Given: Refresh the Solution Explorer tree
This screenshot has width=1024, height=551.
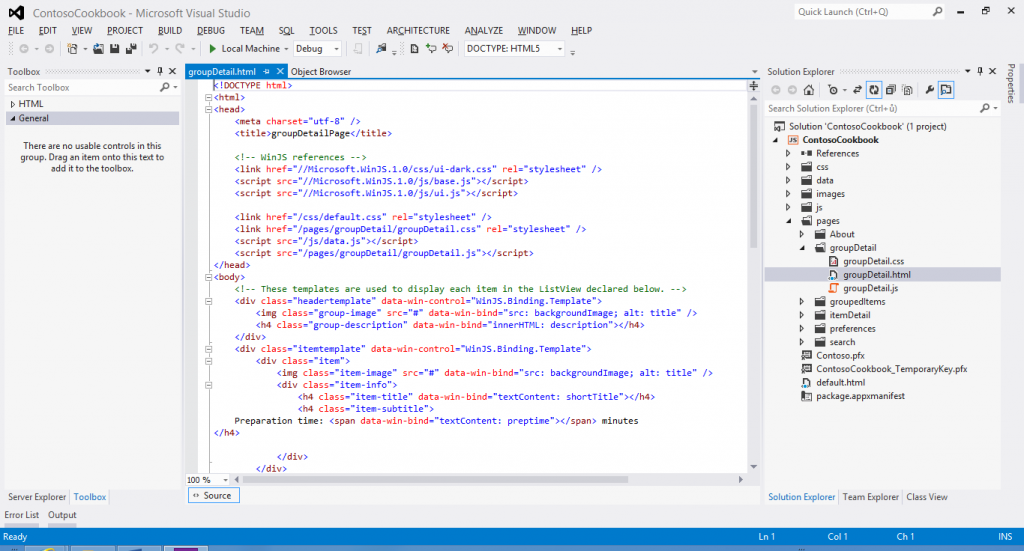Looking at the screenshot, I should tap(873, 90).
